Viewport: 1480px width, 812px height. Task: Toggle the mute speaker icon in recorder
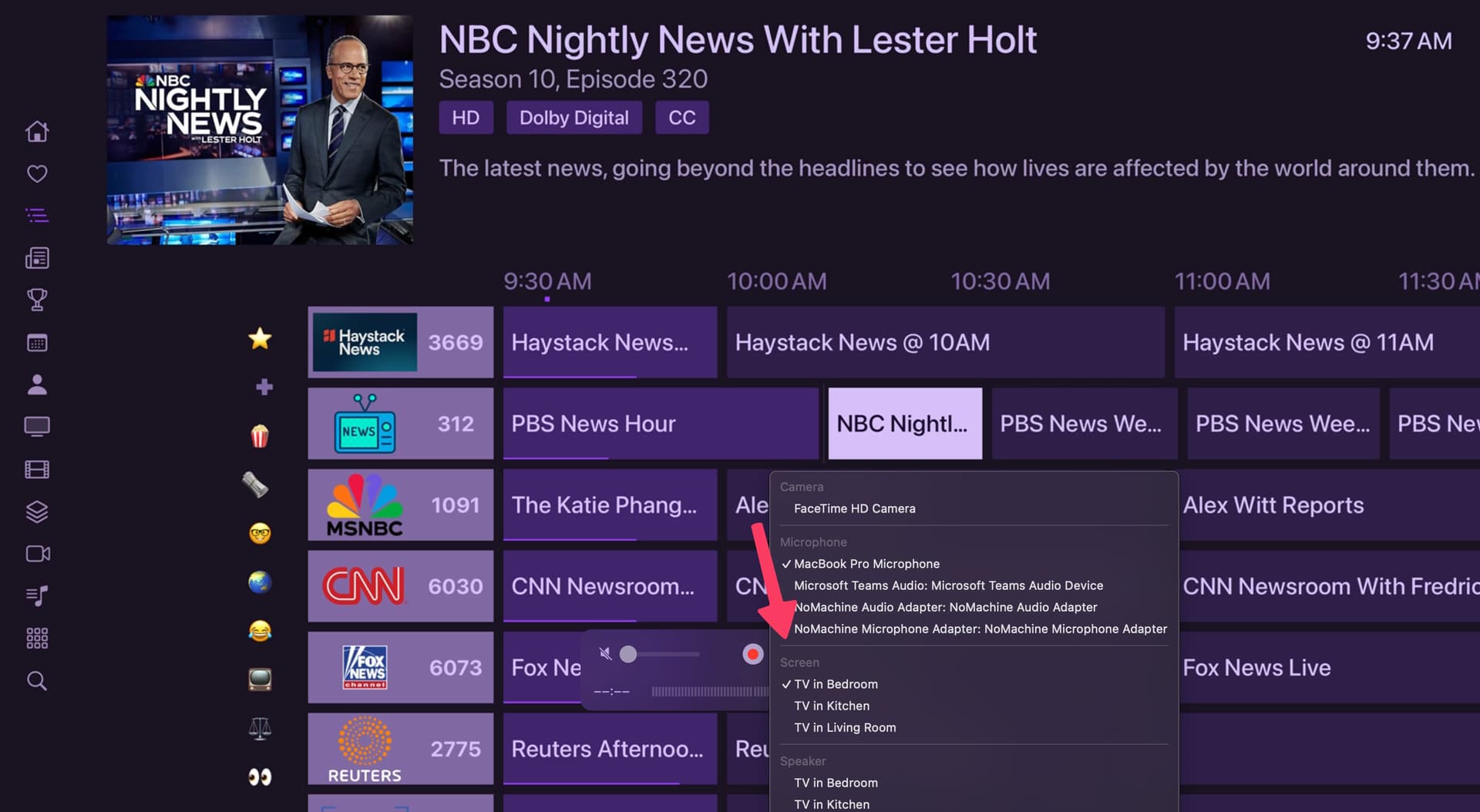pos(606,654)
